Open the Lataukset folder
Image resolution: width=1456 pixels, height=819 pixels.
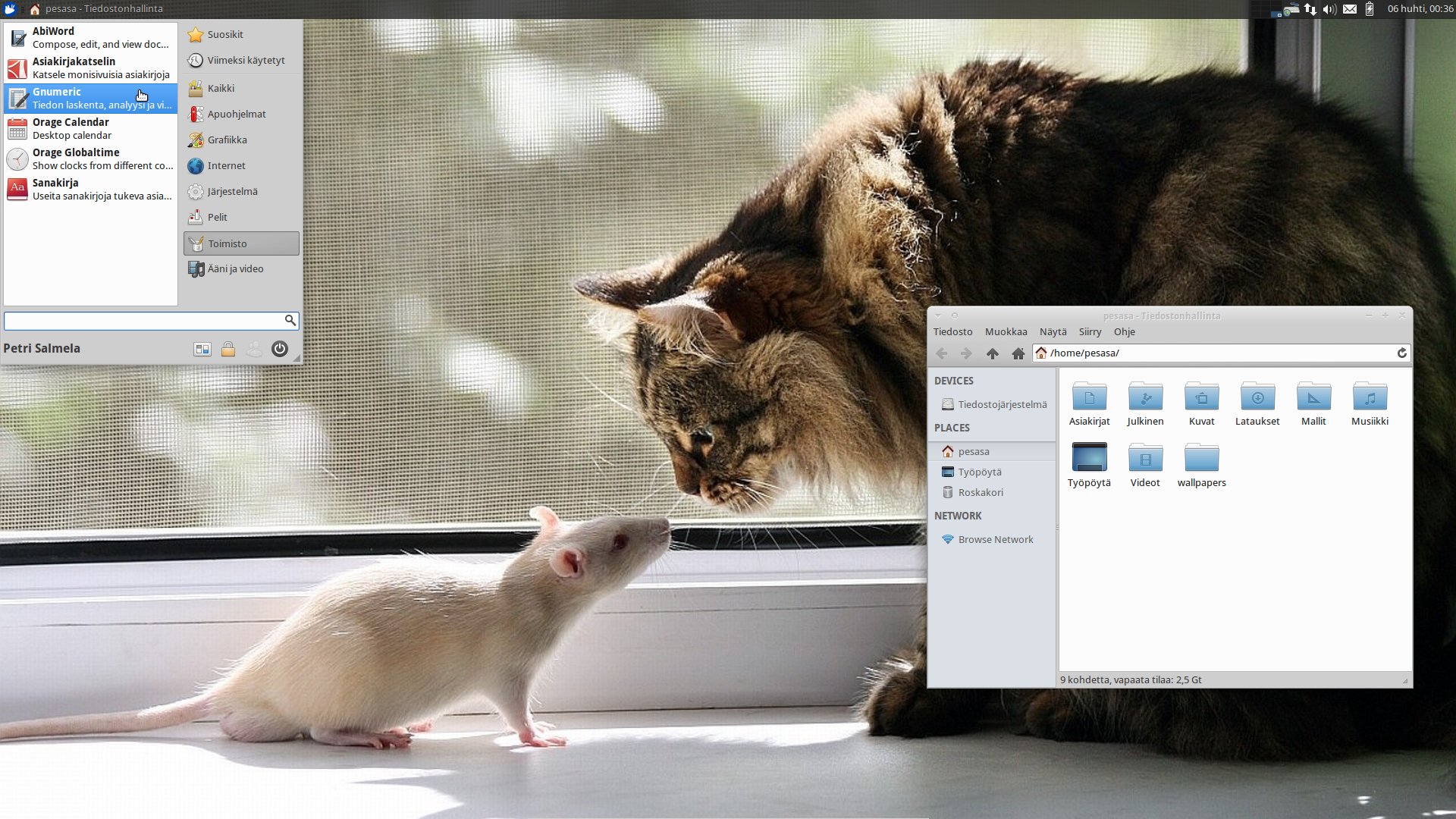tap(1257, 404)
